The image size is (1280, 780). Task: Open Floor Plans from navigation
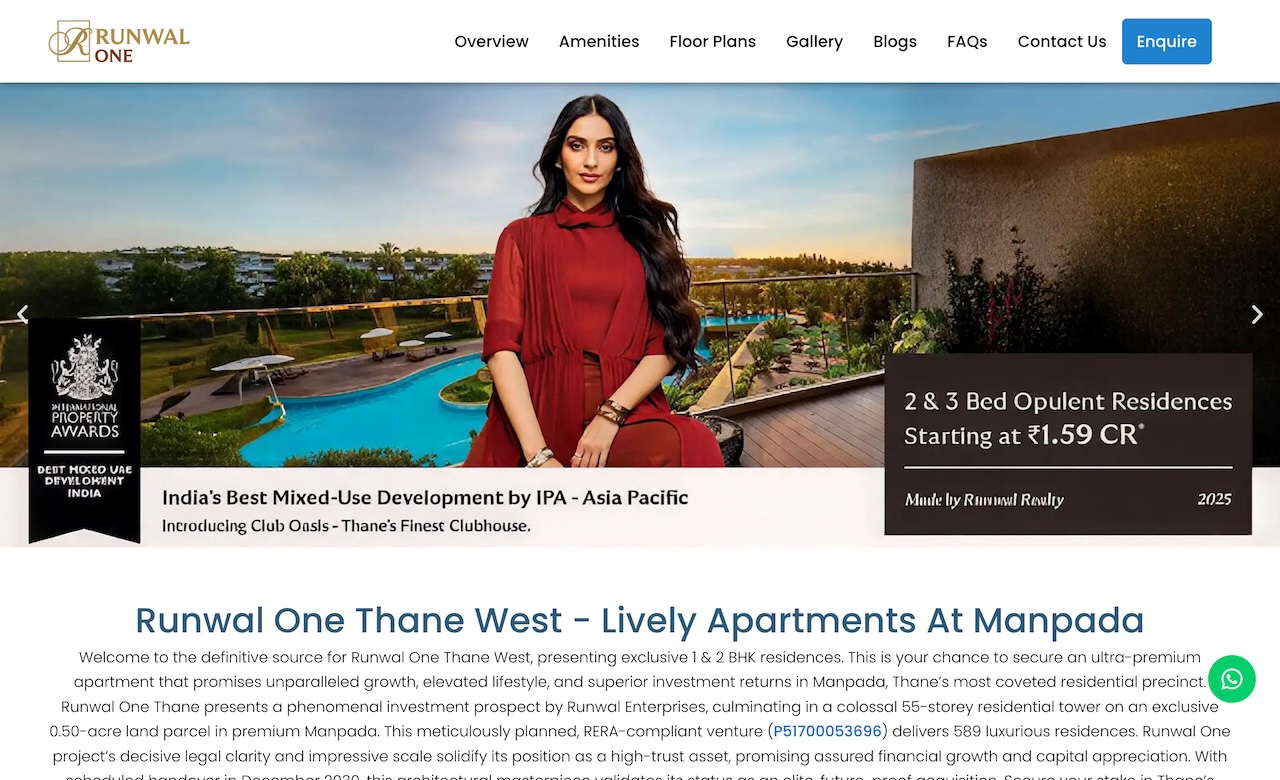click(x=713, y=41)
